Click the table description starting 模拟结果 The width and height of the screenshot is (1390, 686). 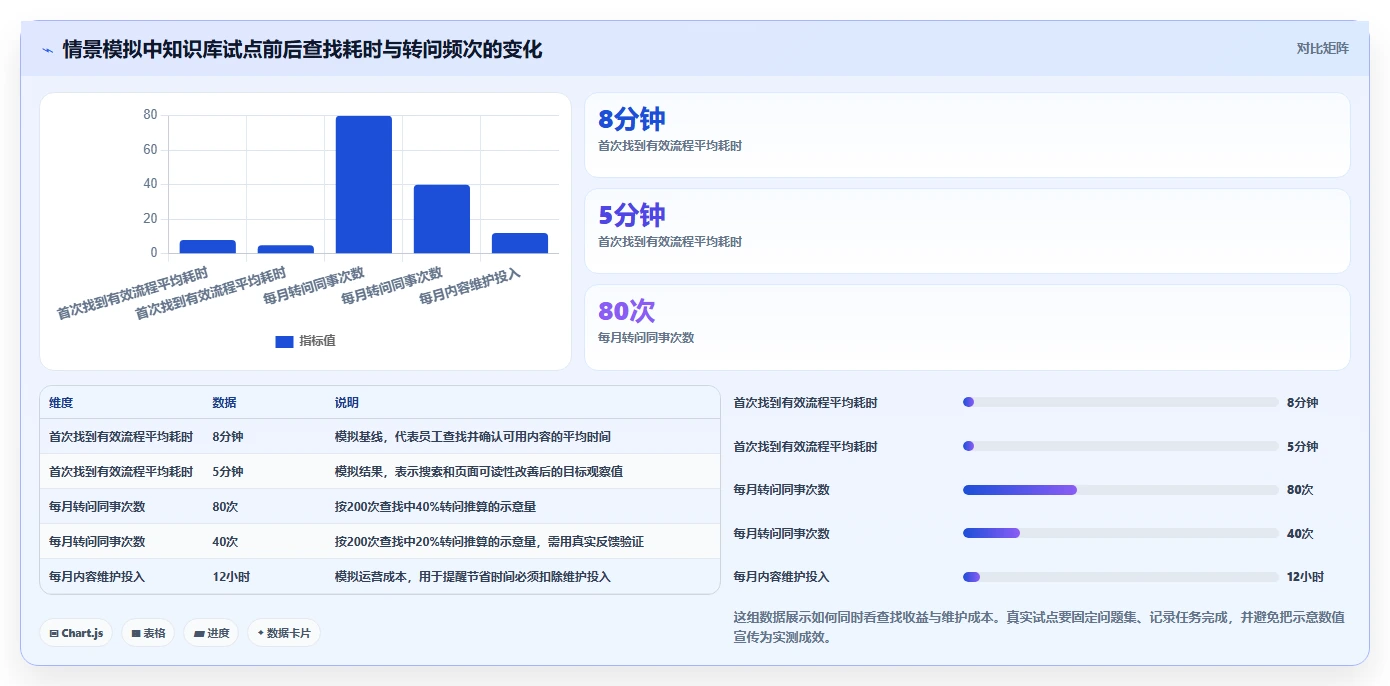click(x=479, y=471)
